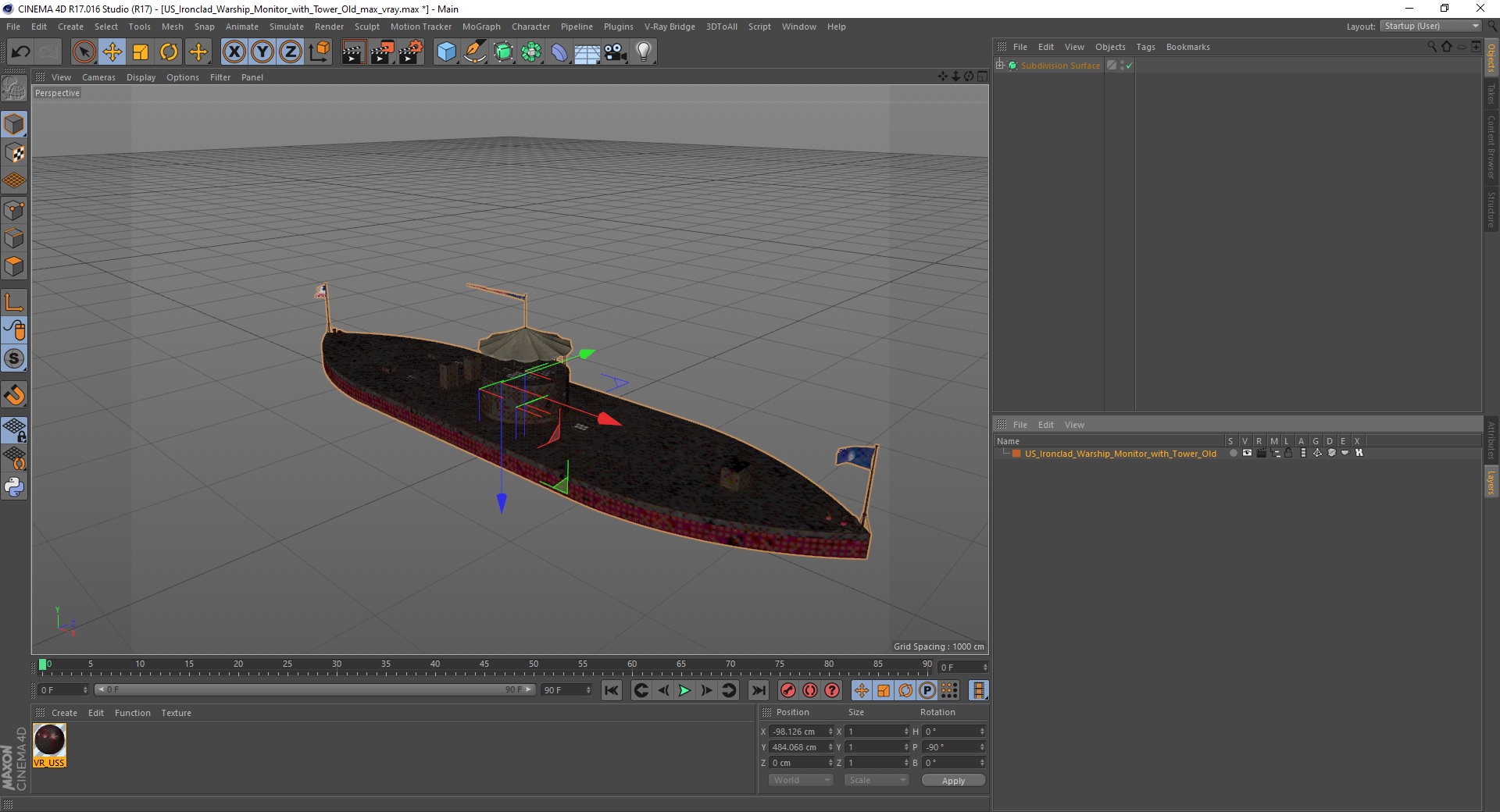
Task: Click Record Active Objects button
Action: pos(788,690)
